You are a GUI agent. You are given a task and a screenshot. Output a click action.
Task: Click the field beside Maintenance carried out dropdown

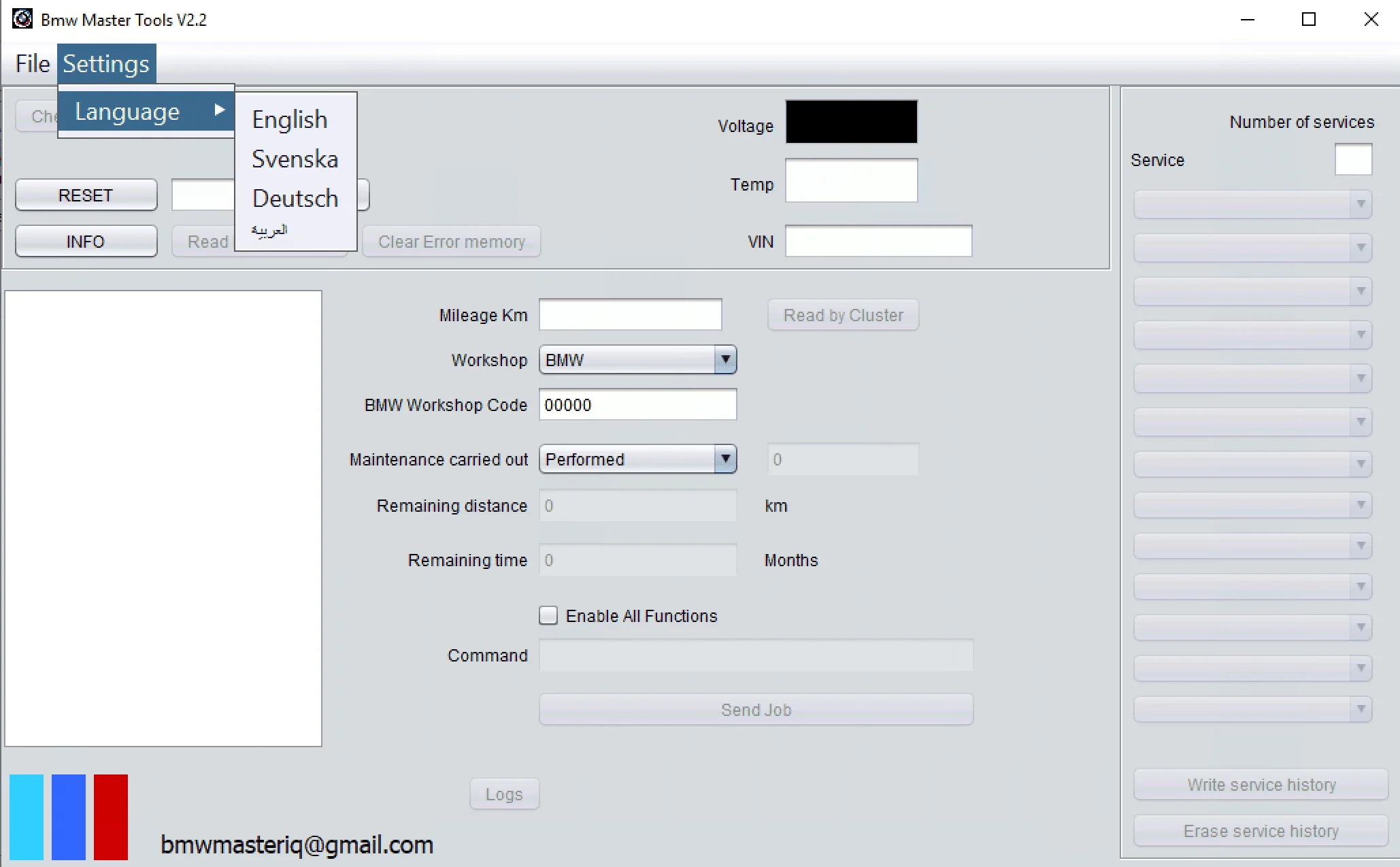point(844,459)
